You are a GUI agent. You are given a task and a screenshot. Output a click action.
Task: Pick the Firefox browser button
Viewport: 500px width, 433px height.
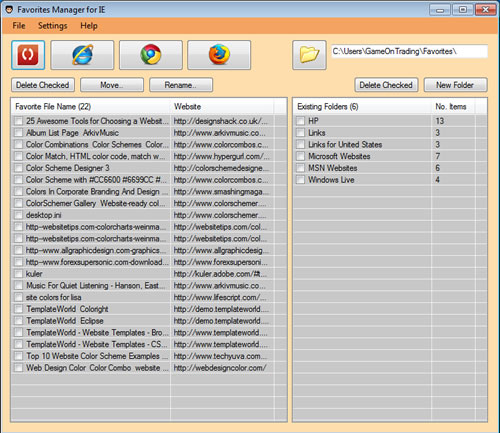point(219,55)
